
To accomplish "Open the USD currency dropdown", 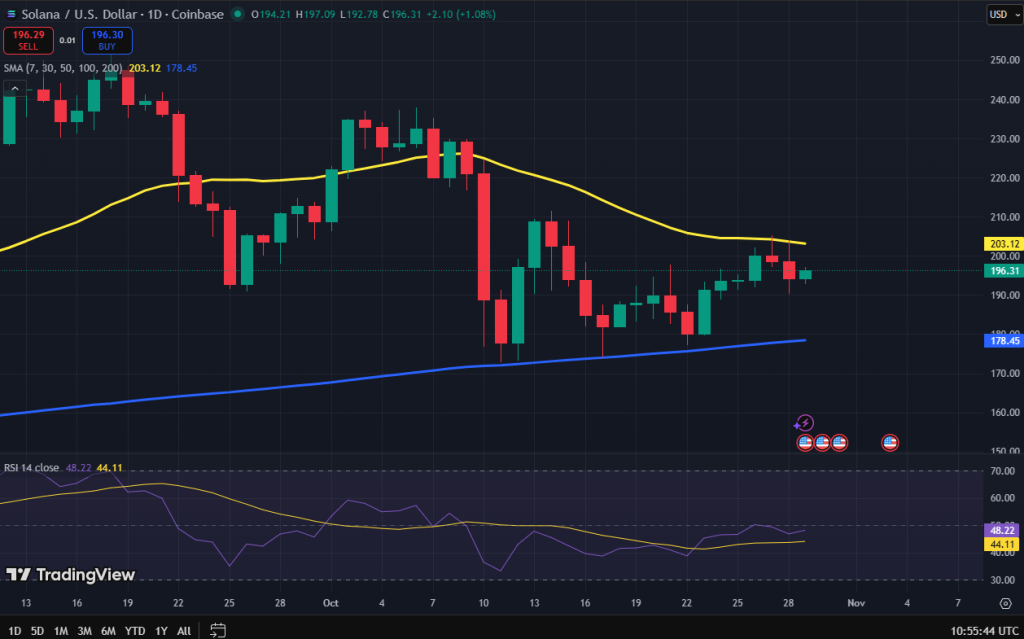I will tap(1005, 14).
